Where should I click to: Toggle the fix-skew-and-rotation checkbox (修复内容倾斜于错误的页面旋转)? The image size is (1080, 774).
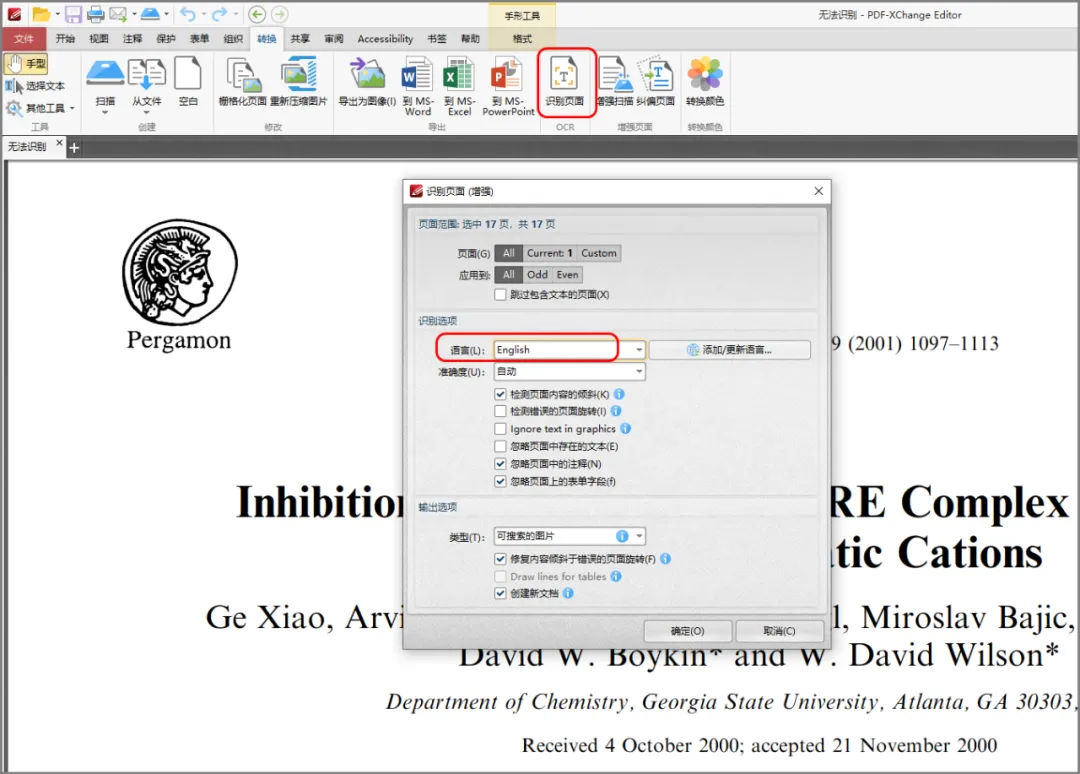point(500,559)
